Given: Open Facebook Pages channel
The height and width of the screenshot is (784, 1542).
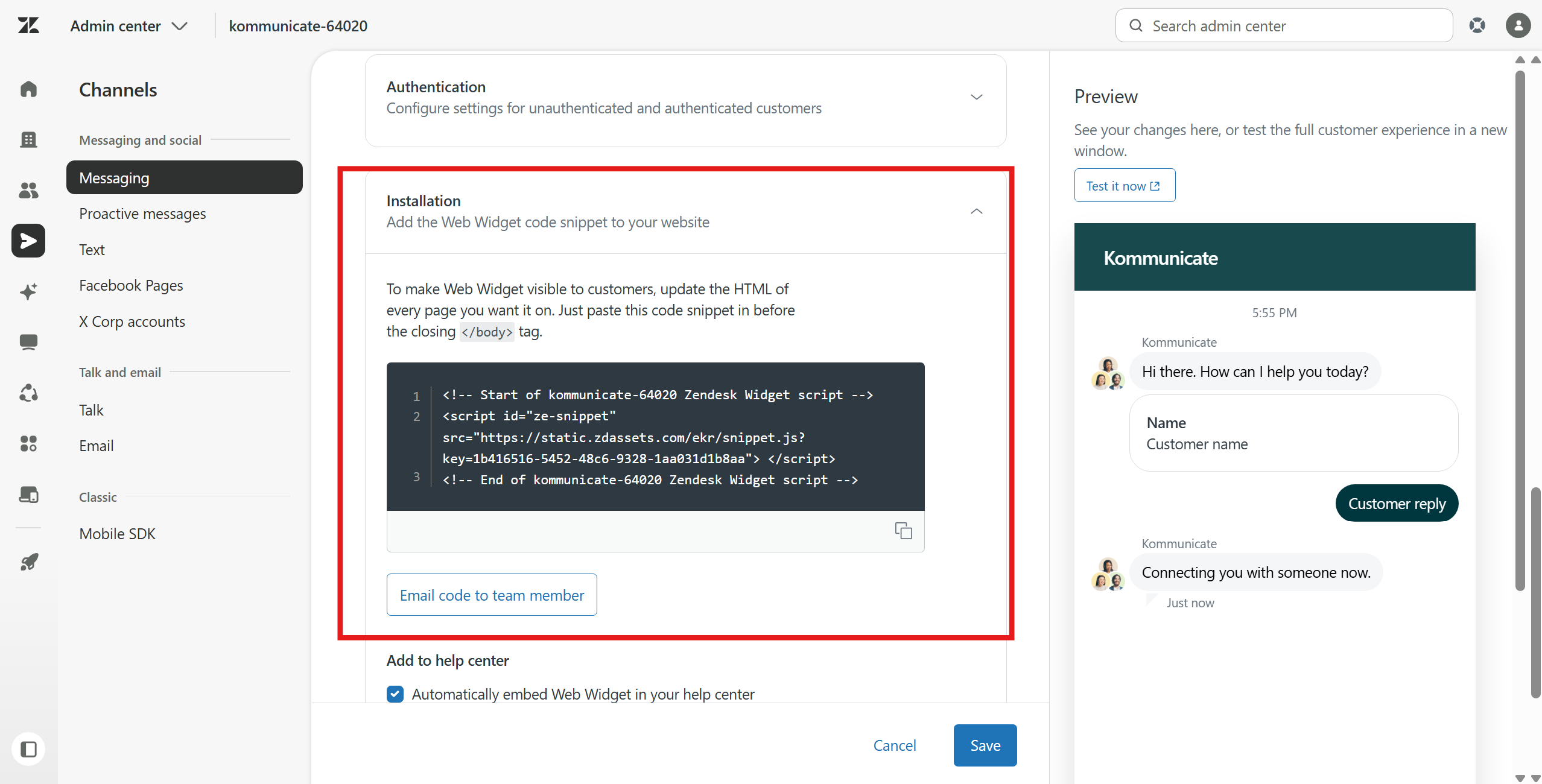Looking at the screenshot, I should tap(131, 285).
